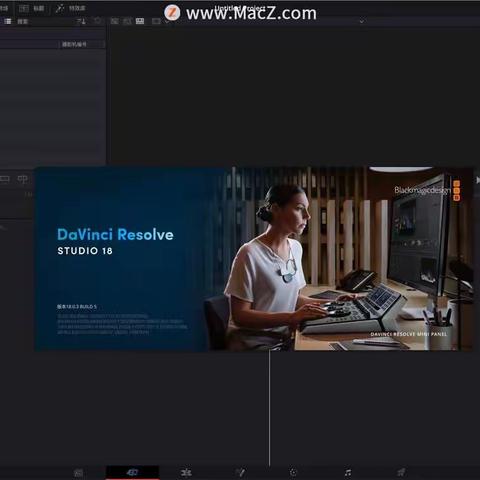Switch media pool to list view icon
The width and height of the screenshot is (480, 480).
pyautogui.click(x=7, y=21)
